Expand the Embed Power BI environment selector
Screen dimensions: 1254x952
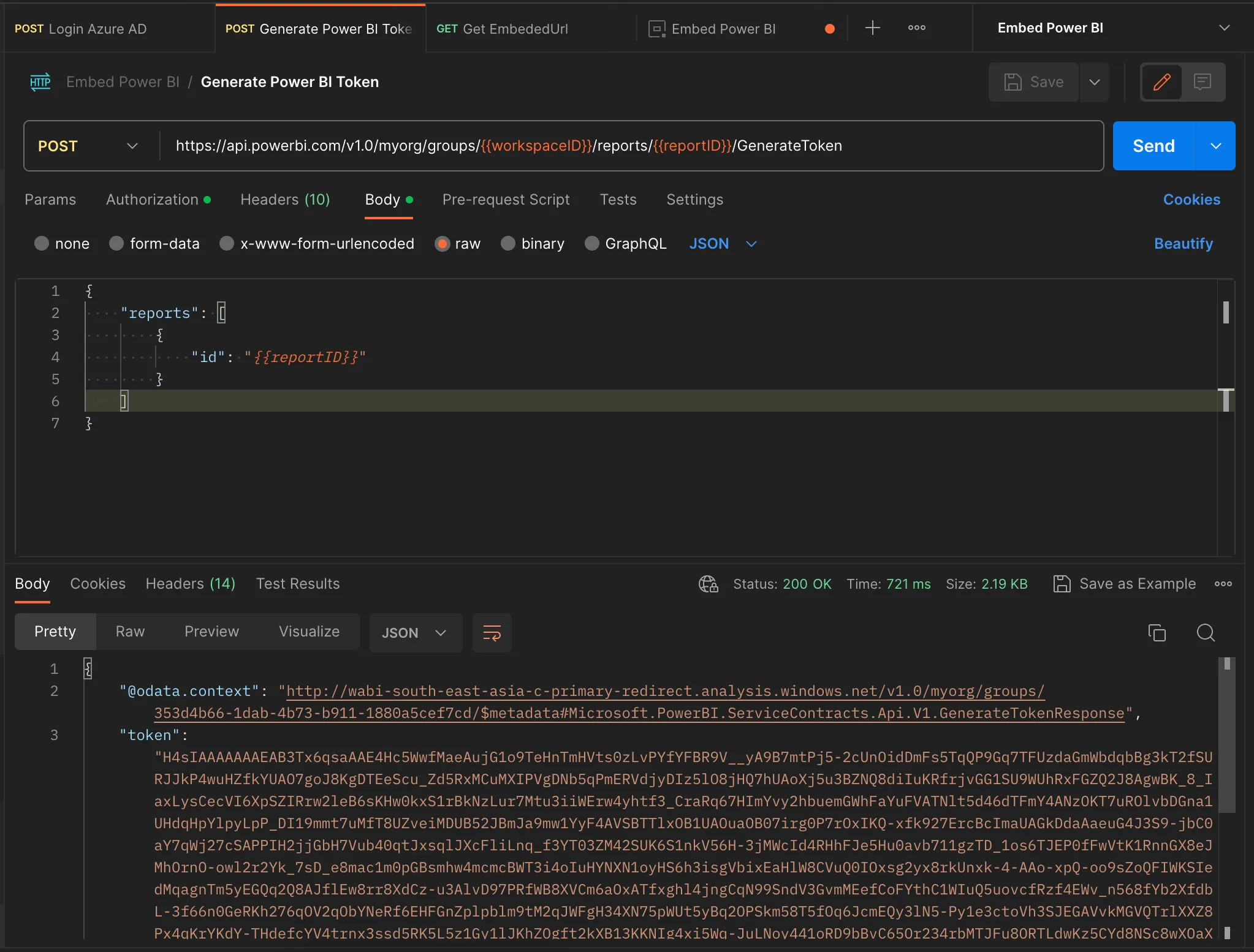pos(1225,28)
